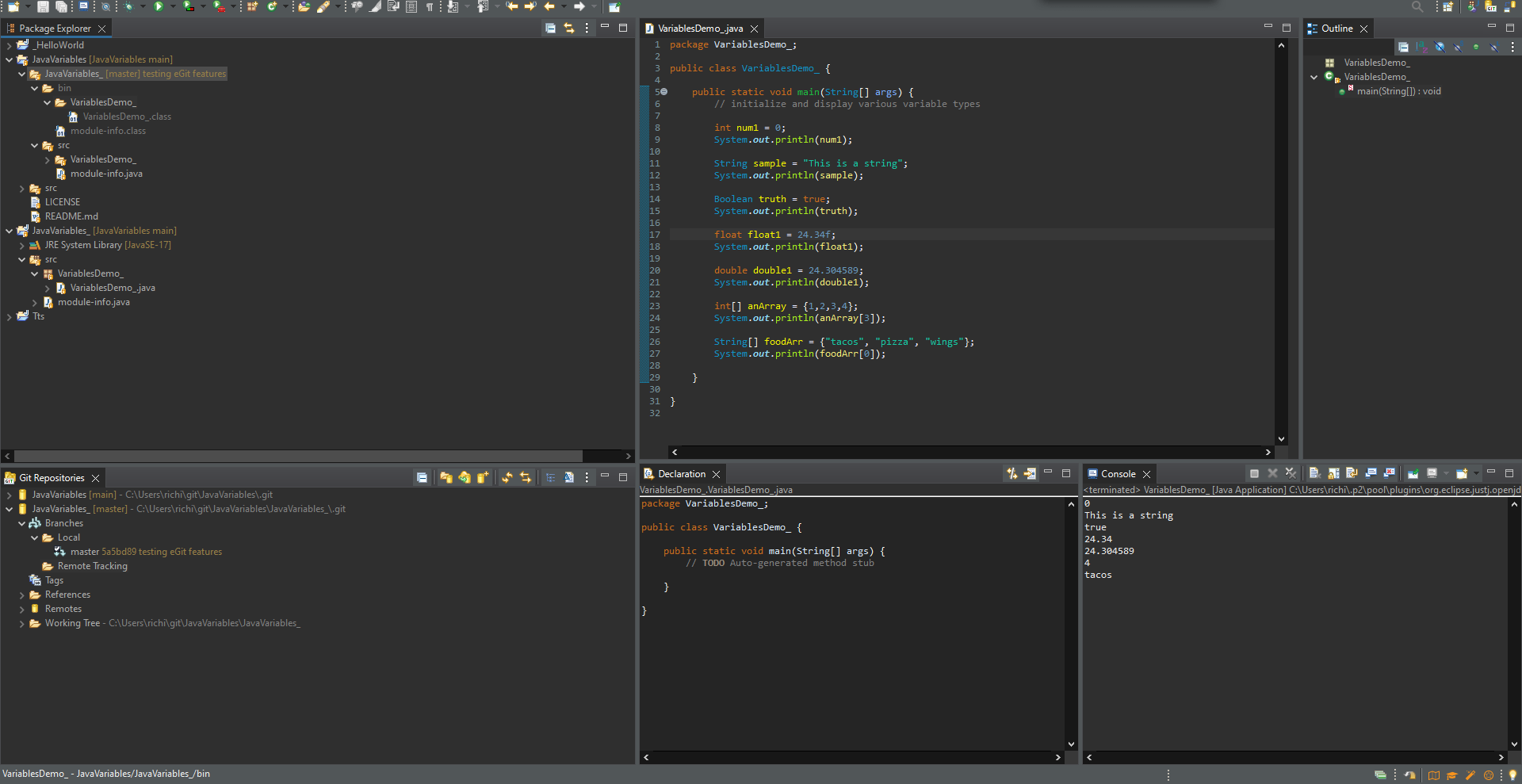Launch the Debug tool
This screenshot has width=1522, height=784.
pyautogui.click(x=129, y=7)
